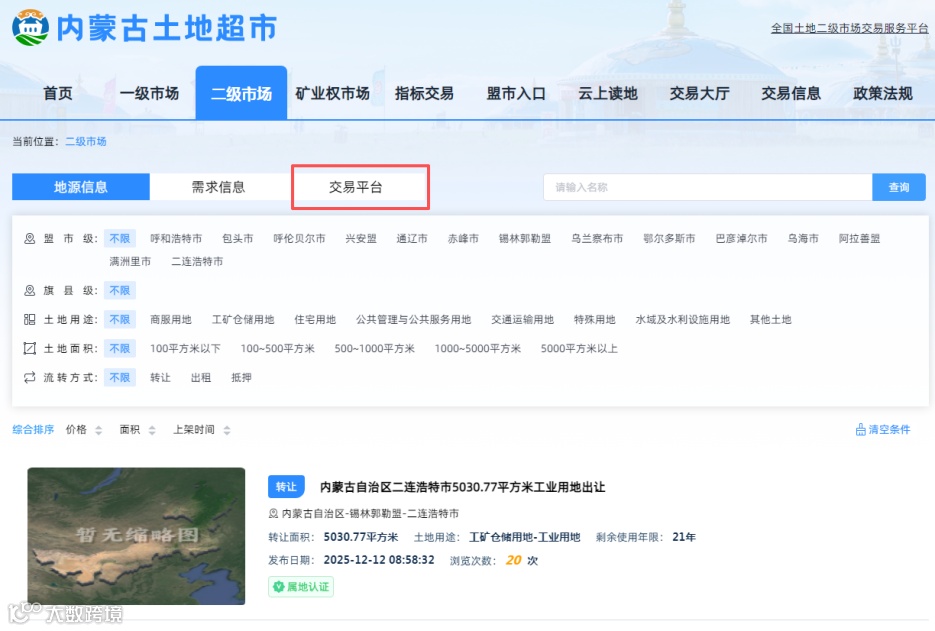Image resolution: width=935 pixels, height=631 pixels.
Task: Click the eraser icon beside 清空条件
Action: pos(858,428)
